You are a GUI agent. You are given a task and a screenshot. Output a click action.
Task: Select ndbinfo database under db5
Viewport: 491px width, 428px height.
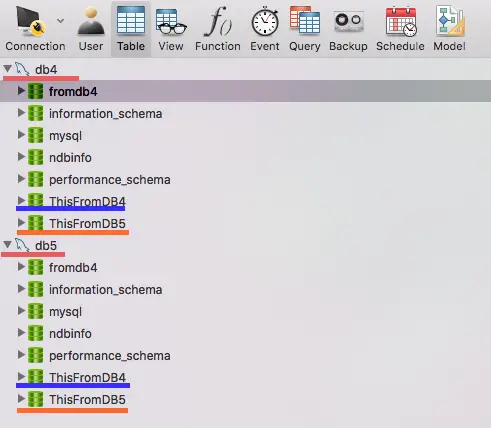point(70,334)
